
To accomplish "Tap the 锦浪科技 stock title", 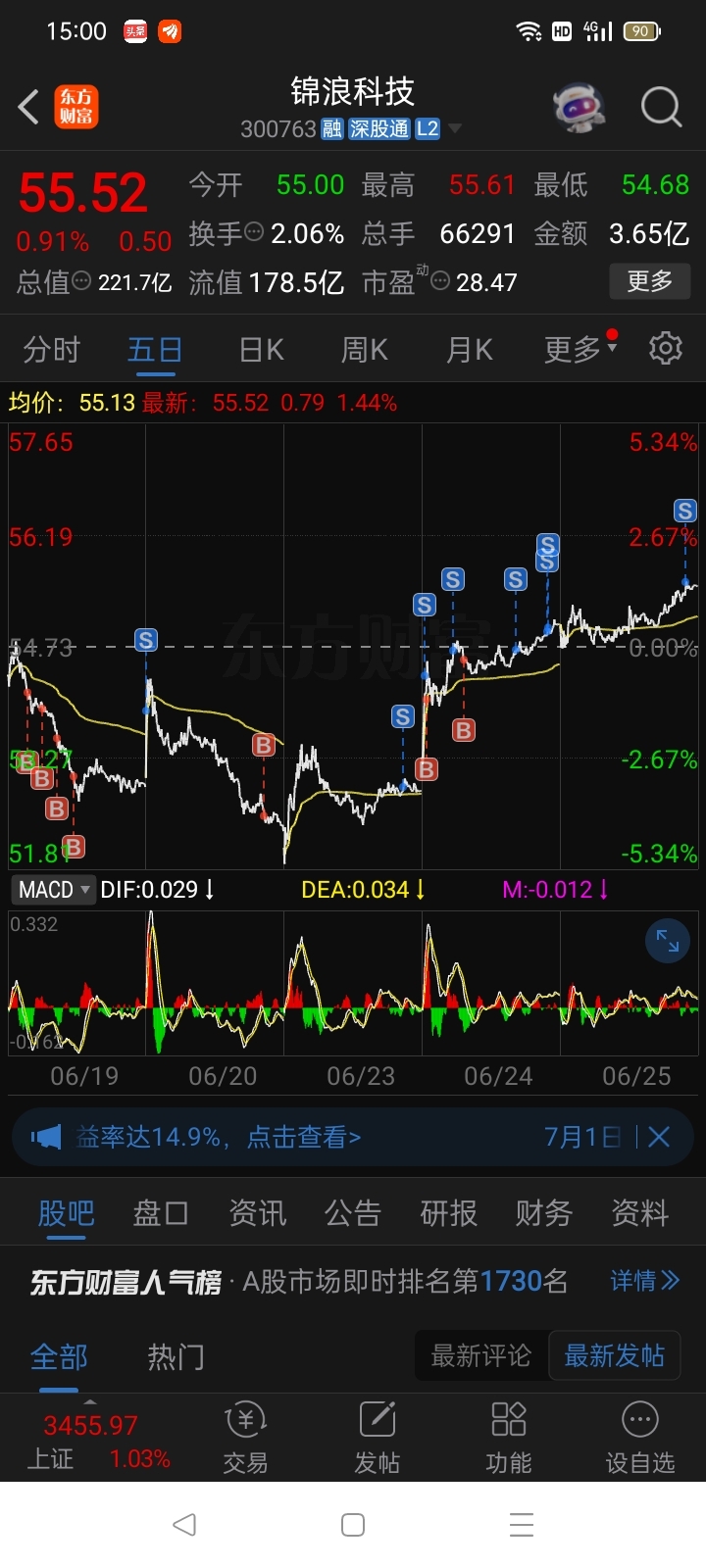I will pos(353,91).
